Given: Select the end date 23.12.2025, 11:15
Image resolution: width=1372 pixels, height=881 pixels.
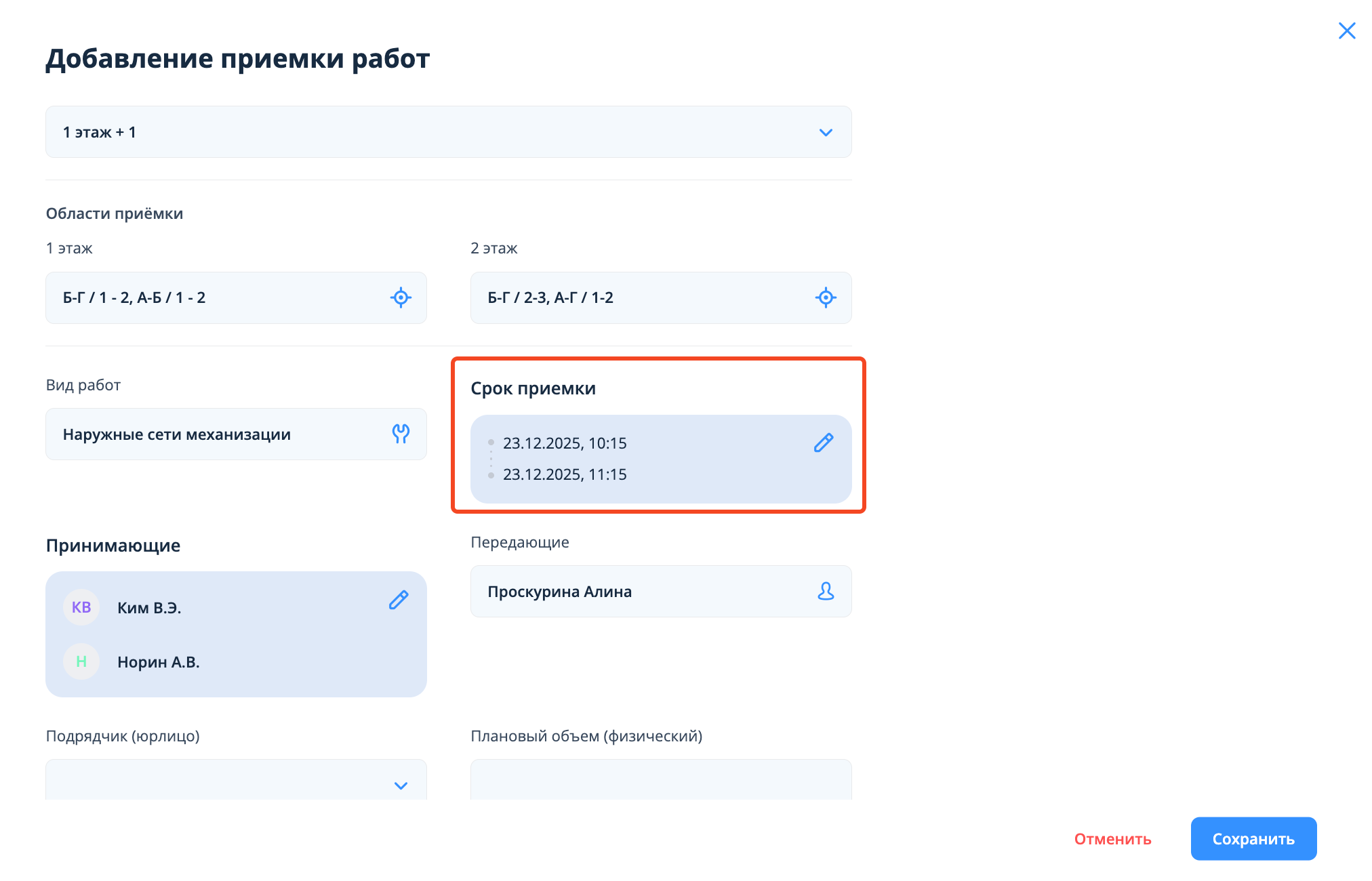Looking at the screenshot, I should [565, 474].
